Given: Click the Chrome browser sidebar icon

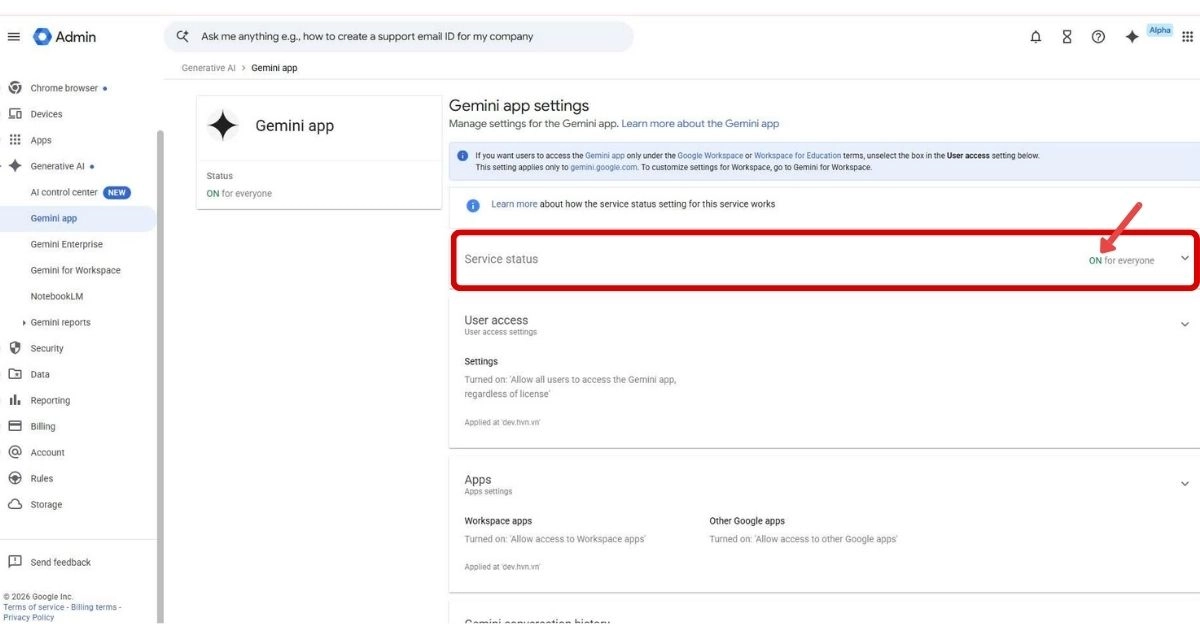Looking at the screenshot, I should pyautogui.click(x=15, y=88).
